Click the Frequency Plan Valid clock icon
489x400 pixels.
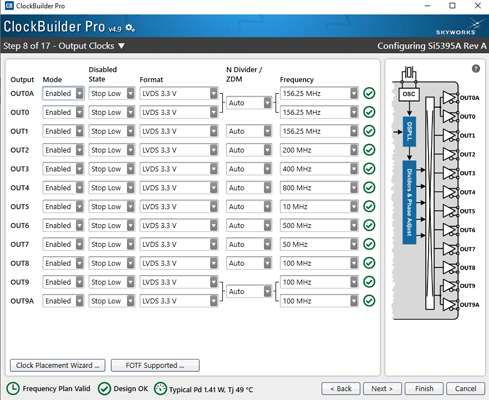coord(13,389)
